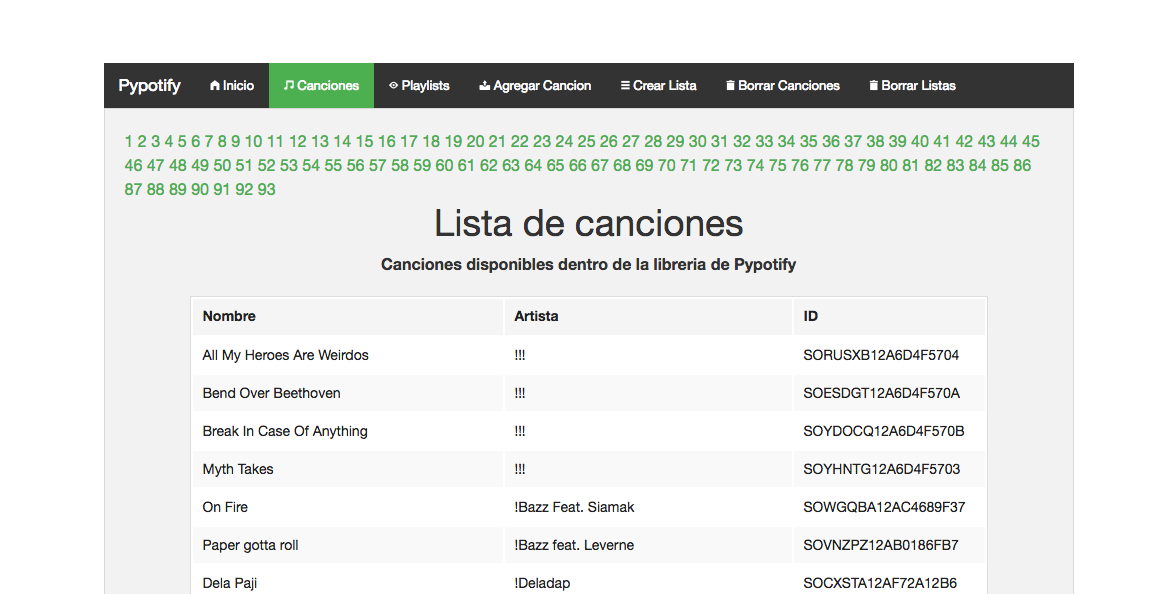
Task: Click the icon next to Playlists label
Action: (393, 85)
